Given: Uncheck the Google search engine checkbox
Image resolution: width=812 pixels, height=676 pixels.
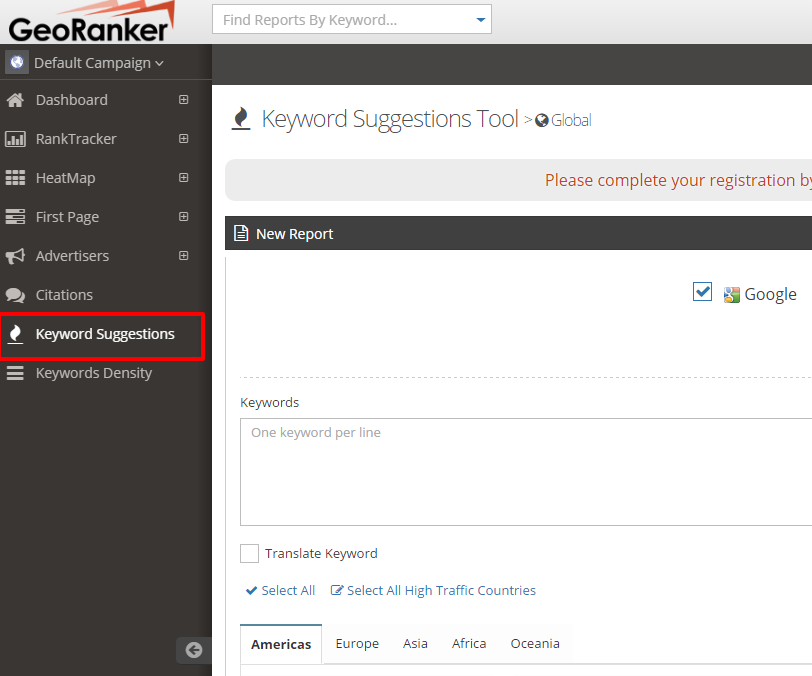Looking at the screenshot, I should pos(702,292).
